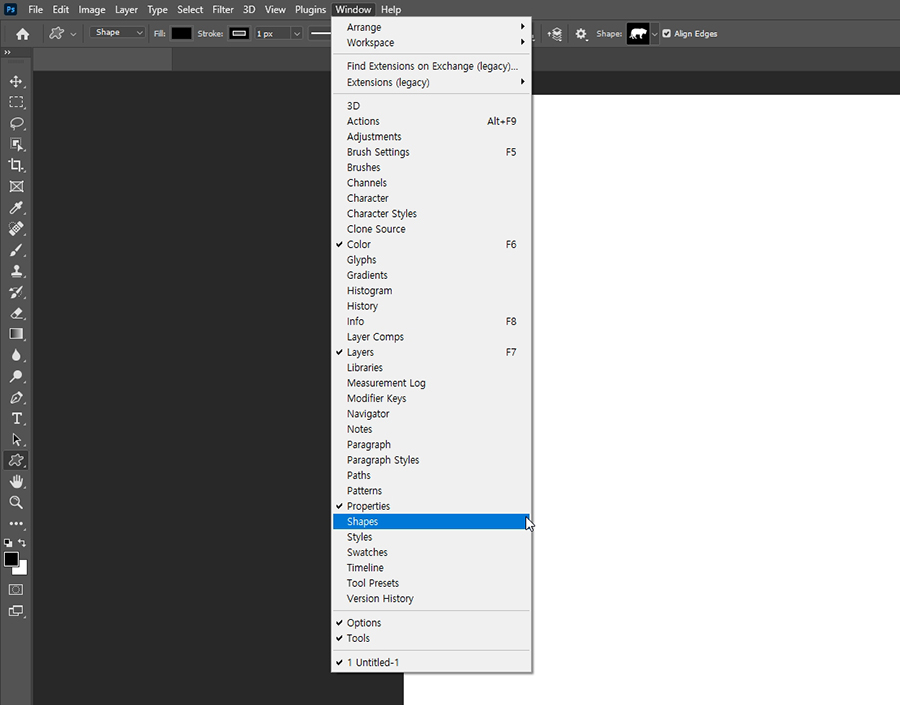900x705 pixels.
Task: Select the Clone Stamp tool
Action: [x=16, y=271]
